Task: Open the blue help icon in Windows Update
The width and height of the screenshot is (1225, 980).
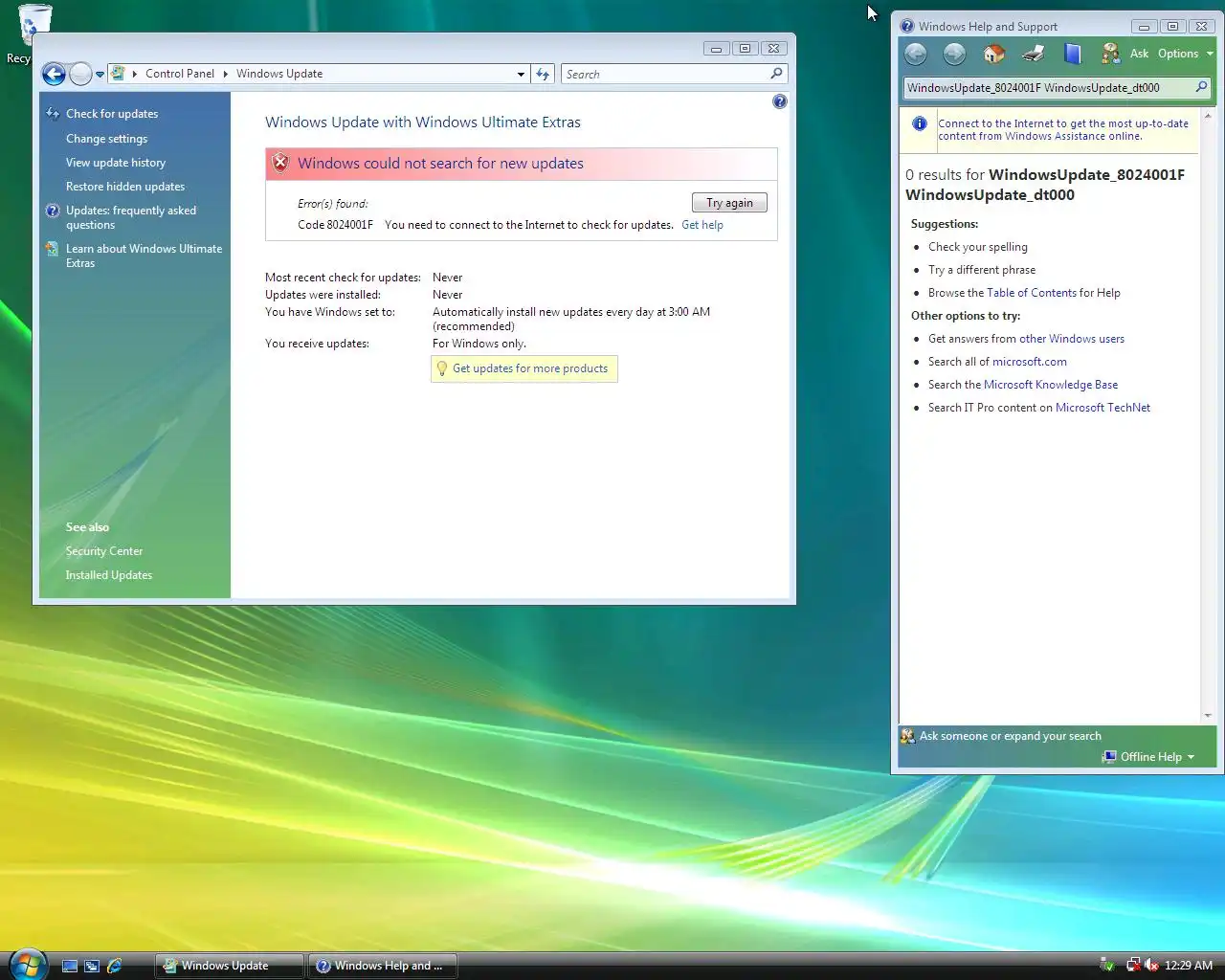Action: (x=780, y=101)
